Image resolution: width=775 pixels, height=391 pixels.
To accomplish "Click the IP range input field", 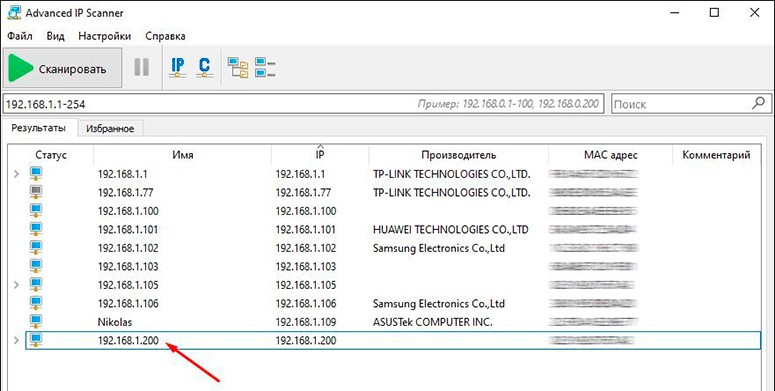I will point(303,104).
